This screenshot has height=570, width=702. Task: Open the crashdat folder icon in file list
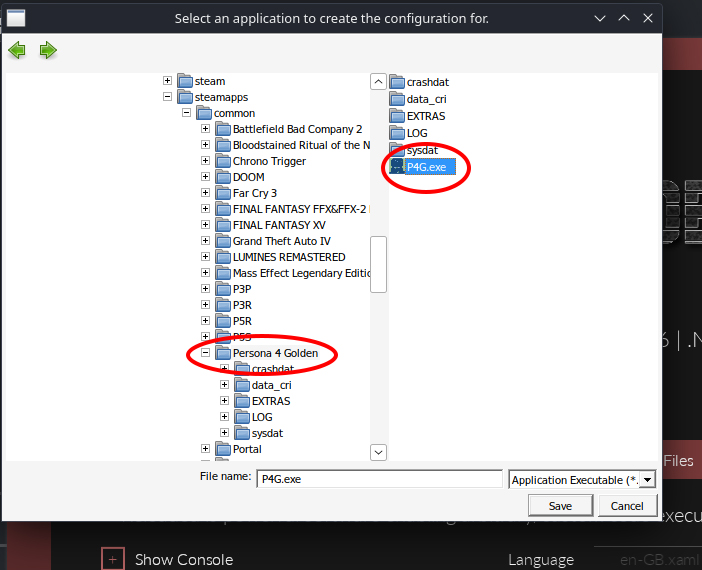point(397,82)
